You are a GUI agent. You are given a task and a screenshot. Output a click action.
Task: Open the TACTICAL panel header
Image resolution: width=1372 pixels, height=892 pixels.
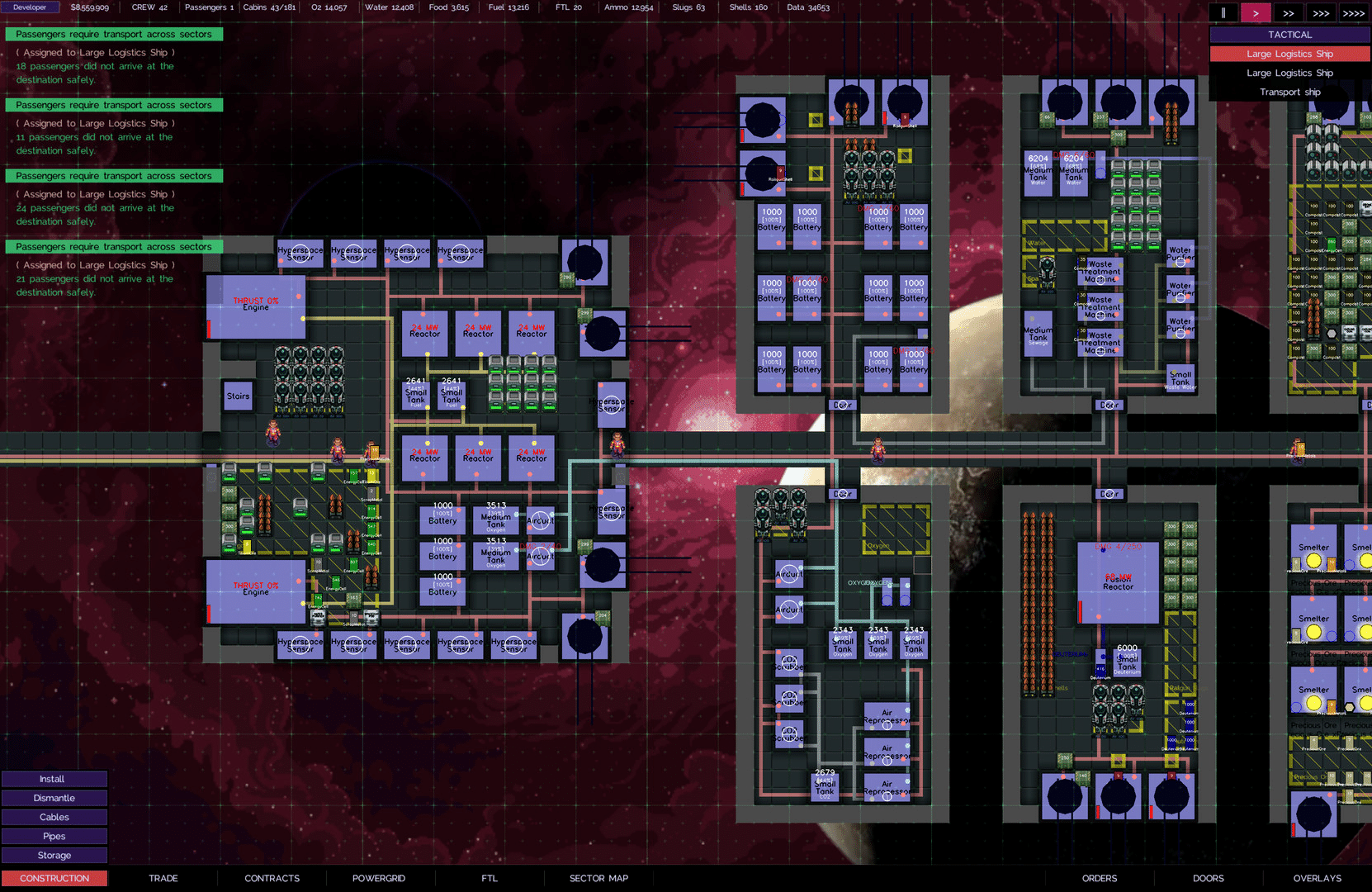point(1289,35)
